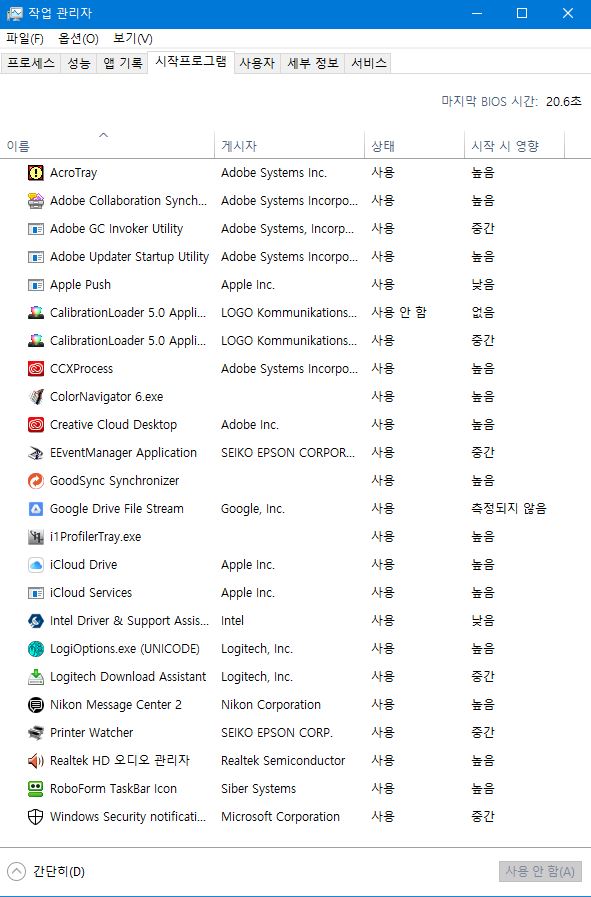Viewport: 591px width, 897px height.
Task: Click publisher Nikon Corporation
Action: 271,705
